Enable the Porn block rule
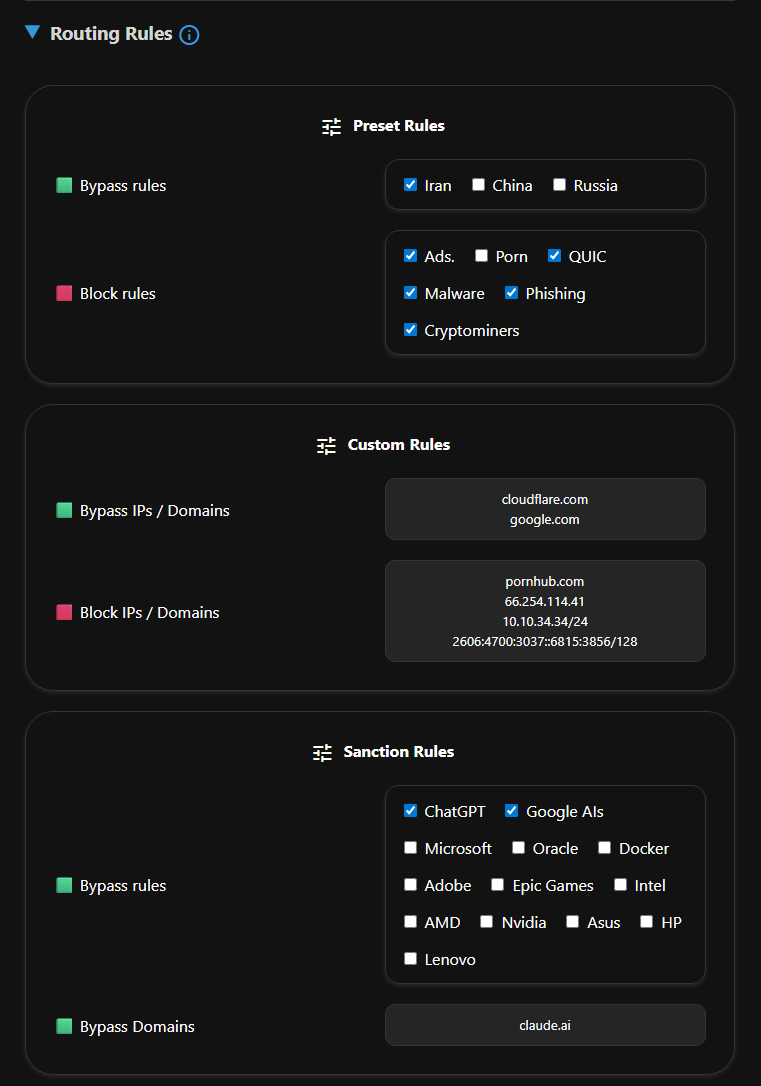 click(x=481, y=255)
